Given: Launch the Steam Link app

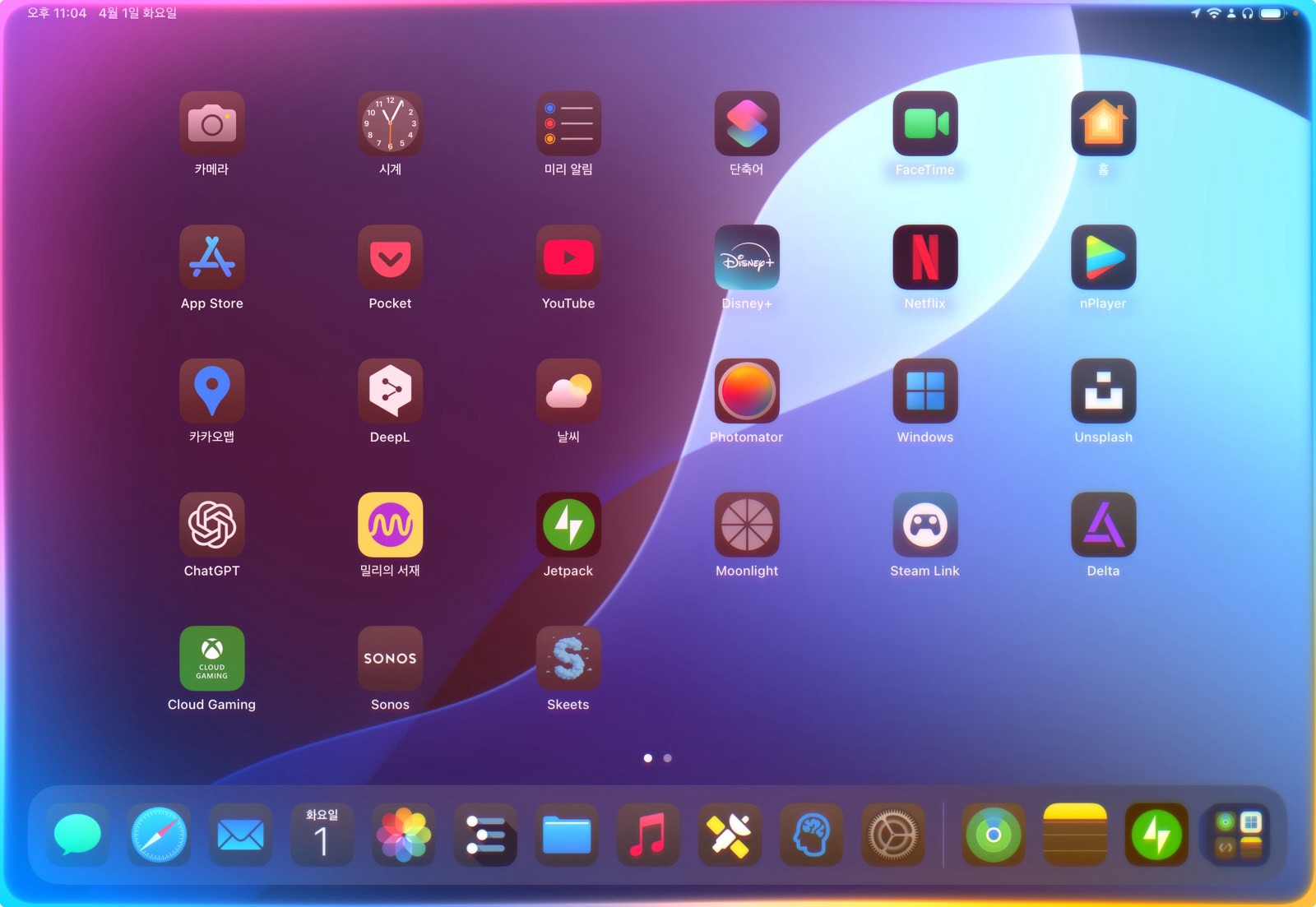Looking at the screenshot, I should (x=925, y=525).
